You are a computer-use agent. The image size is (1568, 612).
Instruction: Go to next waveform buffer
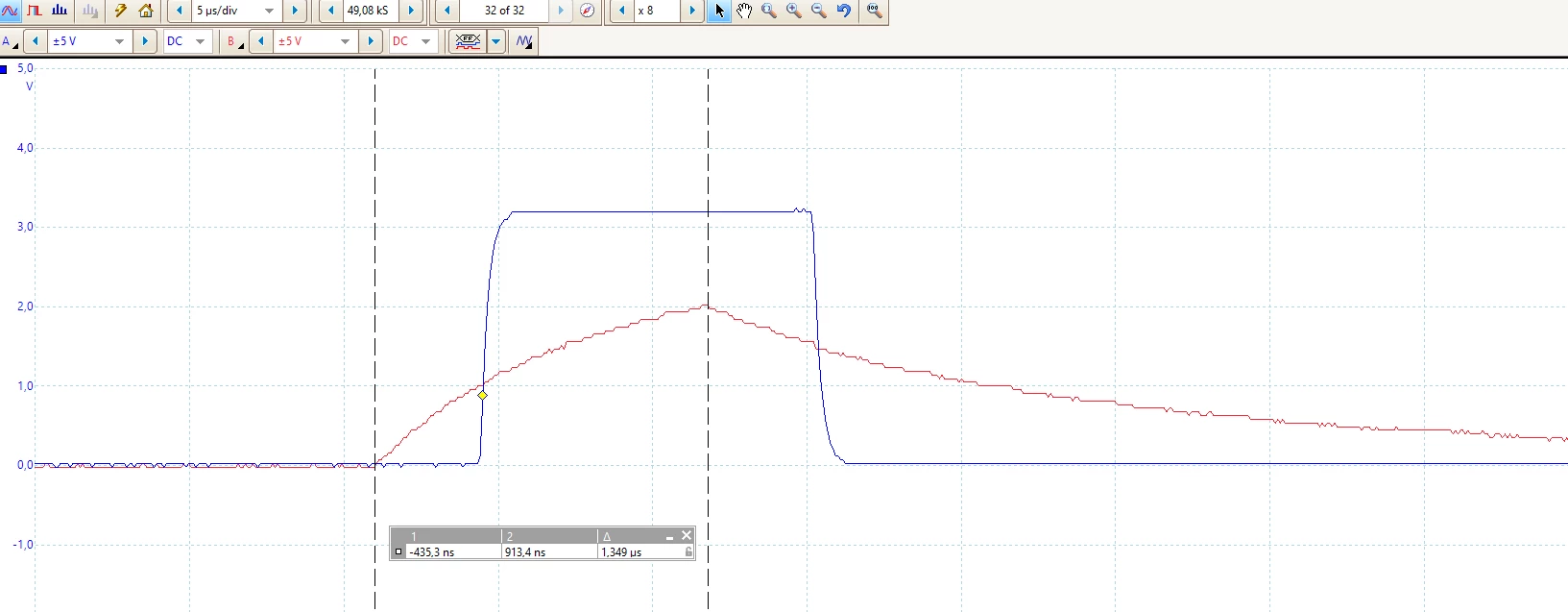click(x=562, y=11)
